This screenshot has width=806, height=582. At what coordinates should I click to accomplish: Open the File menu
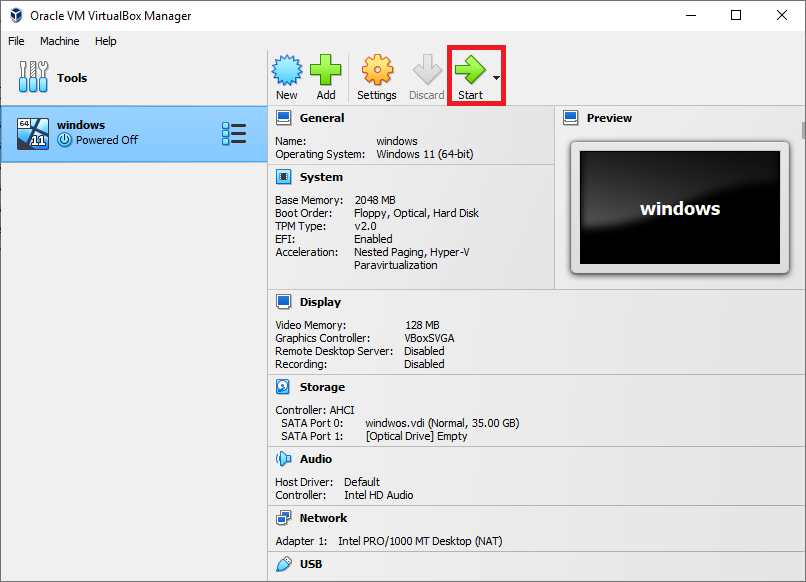click(x=16, y=41)
